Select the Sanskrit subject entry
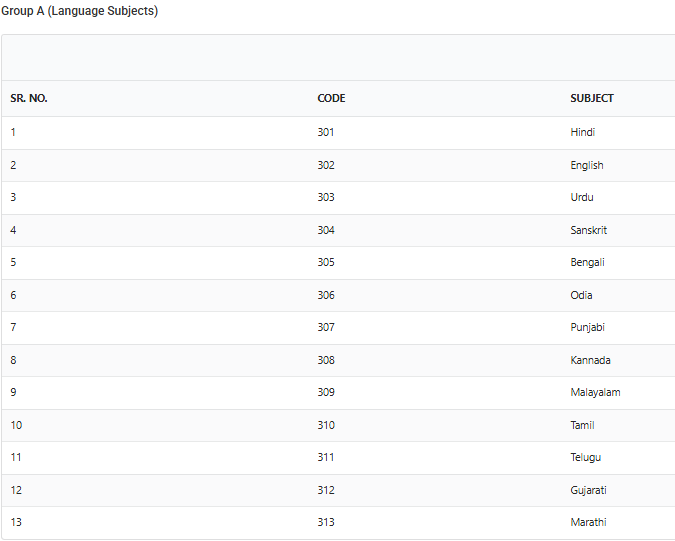The image size is (675, 541). [588, 230]
